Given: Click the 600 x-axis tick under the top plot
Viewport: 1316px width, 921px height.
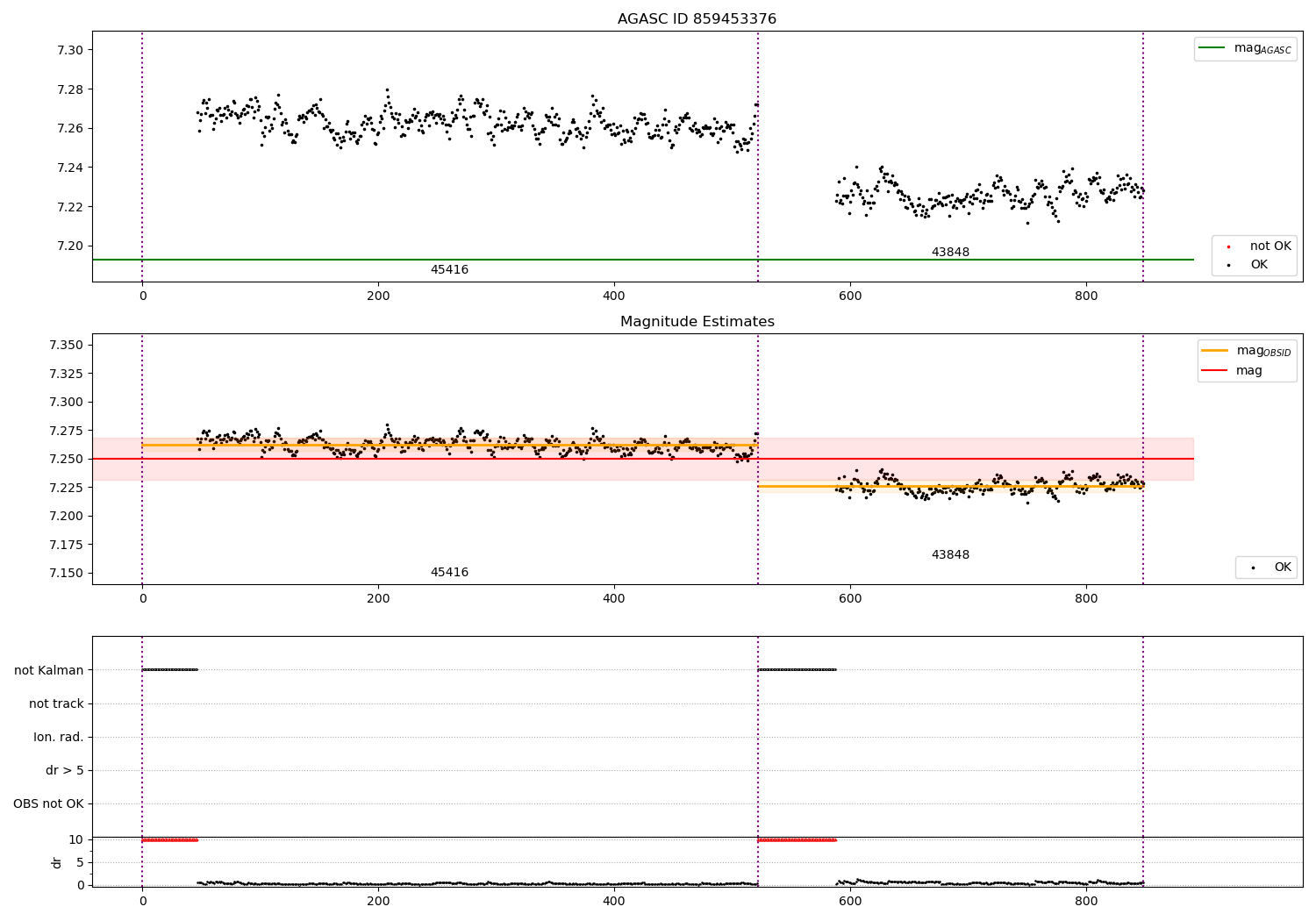Looking at the screenshot, I should coord(850,296).
